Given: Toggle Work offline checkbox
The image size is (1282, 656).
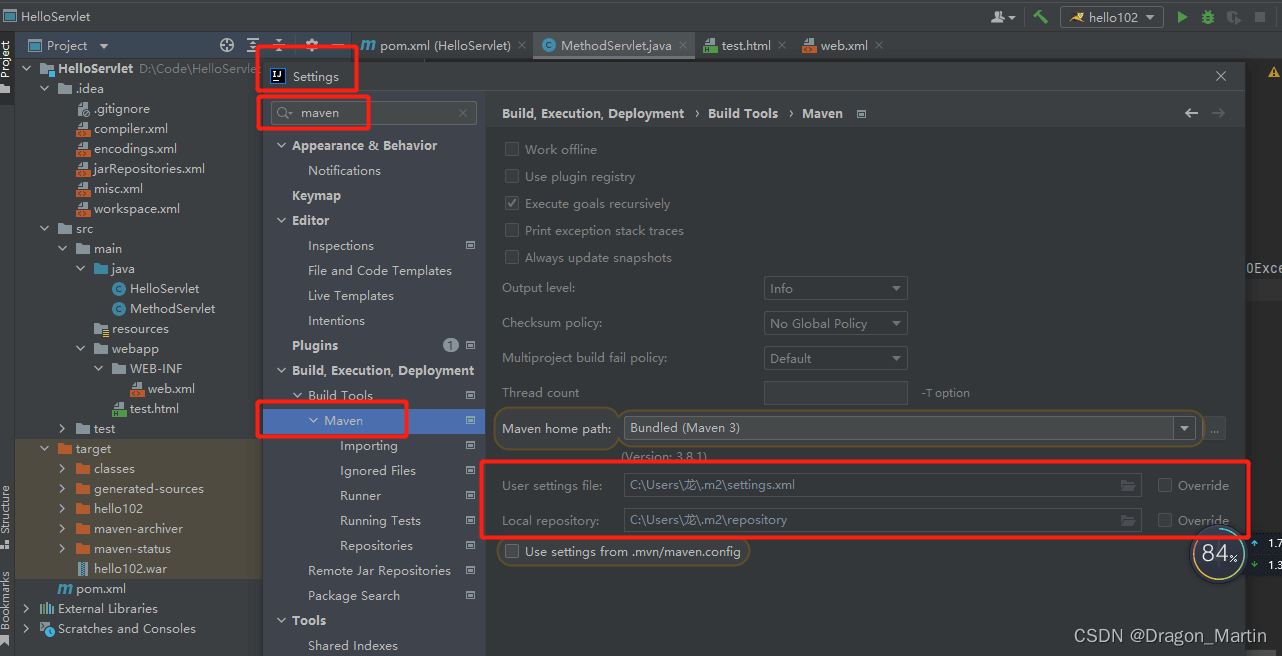Looking at the screenshot, I should coord(512,149).
